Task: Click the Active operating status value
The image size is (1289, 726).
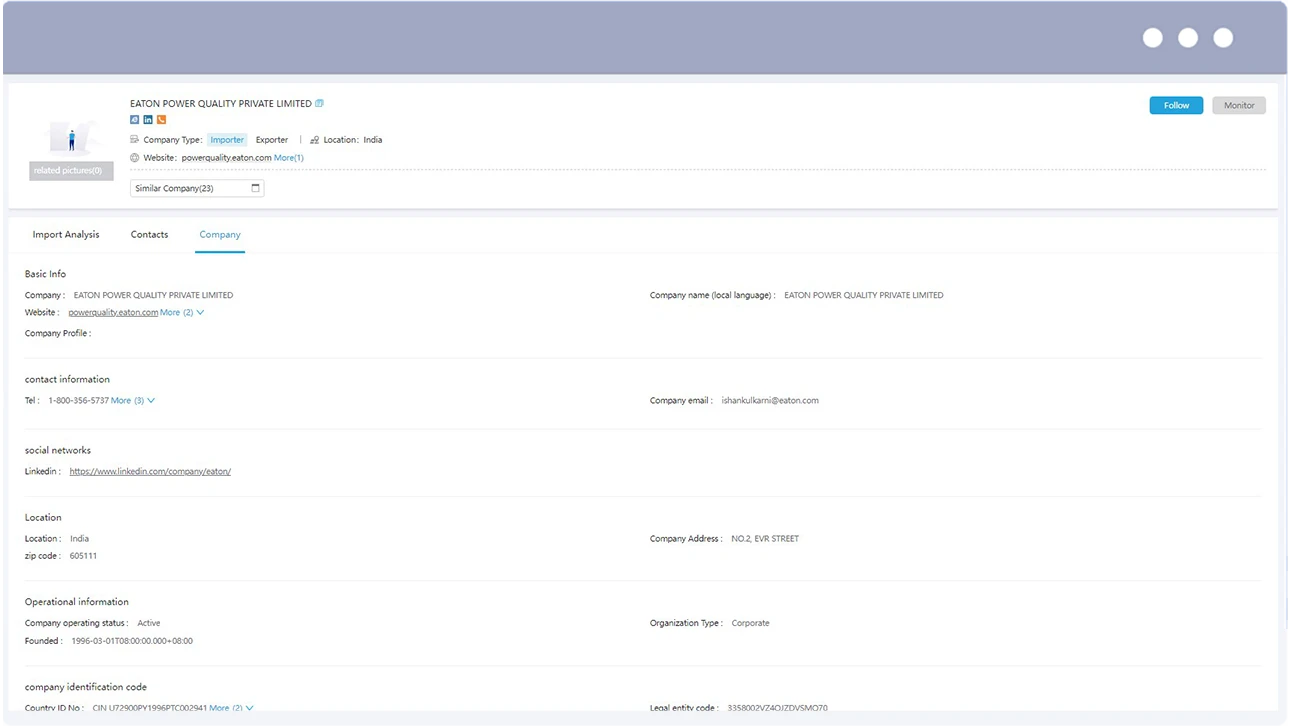Action: pyautogui.click(x=149, y=623)
